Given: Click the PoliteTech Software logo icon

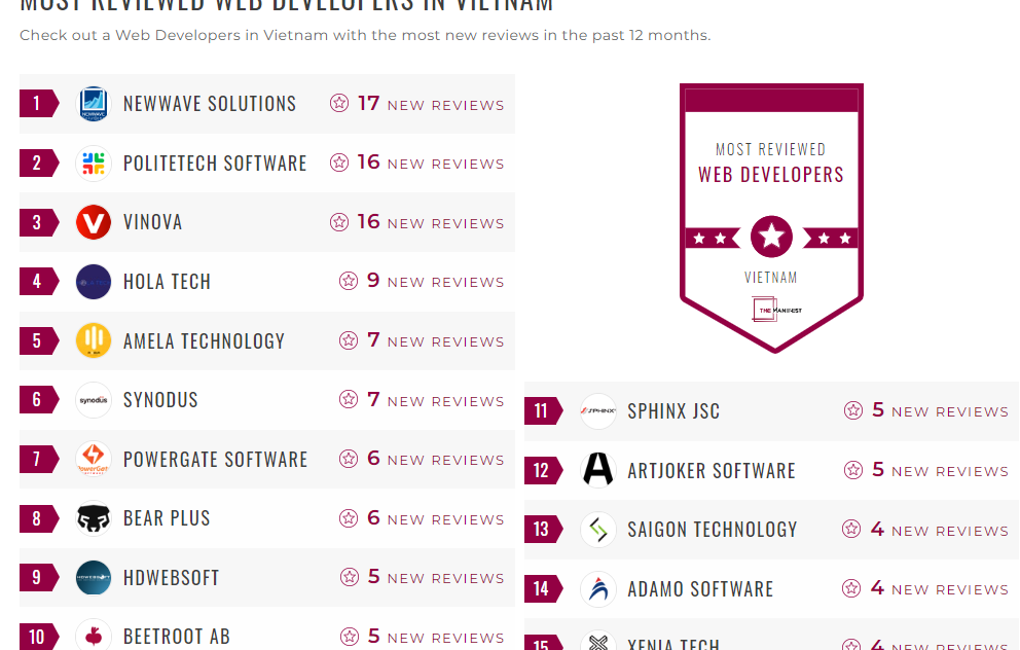Looking at the screenshot, I should 93,163.
